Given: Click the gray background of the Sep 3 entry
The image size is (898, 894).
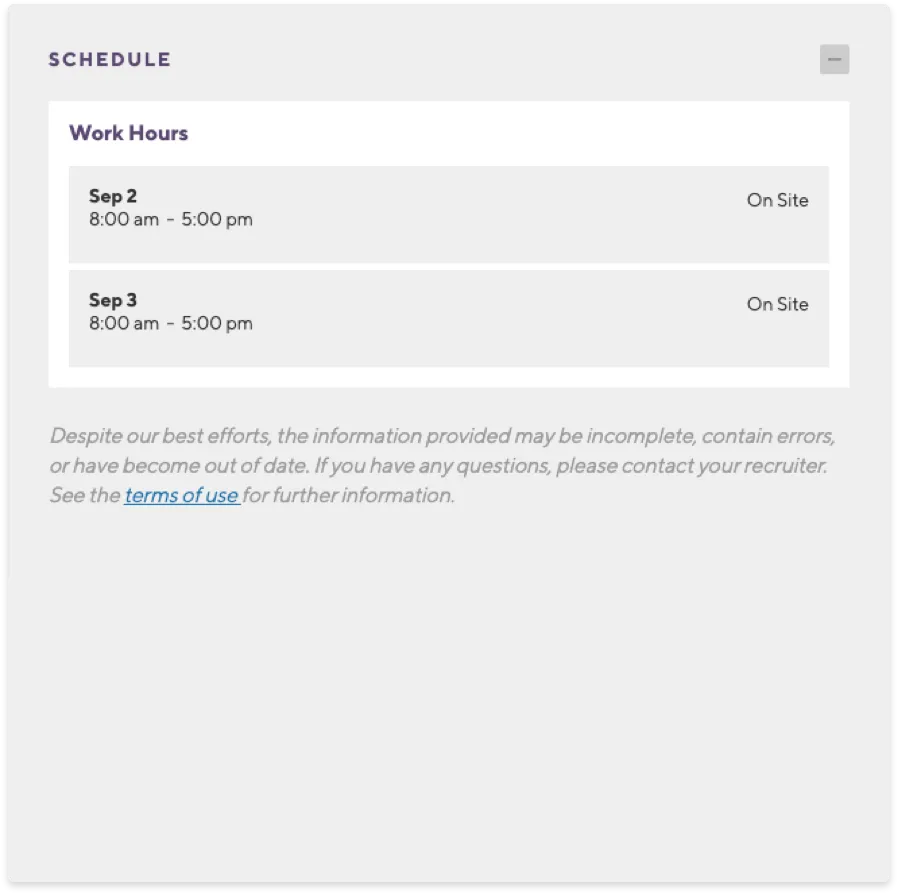Looking at the screenshot, I should [x=500, y=349].
